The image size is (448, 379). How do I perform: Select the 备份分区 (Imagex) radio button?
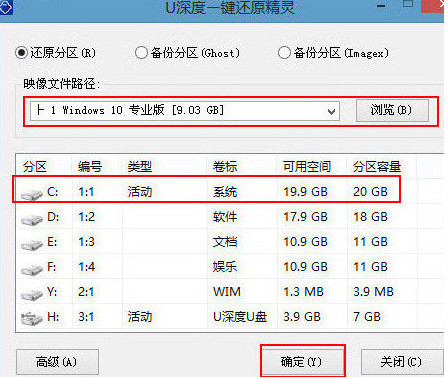tap(284, 53)
